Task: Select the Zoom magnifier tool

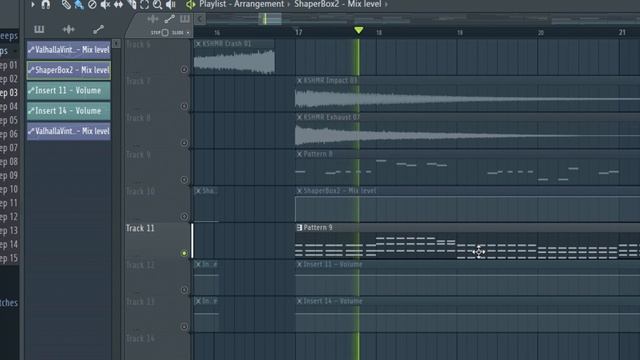Action: click(158, 4)
